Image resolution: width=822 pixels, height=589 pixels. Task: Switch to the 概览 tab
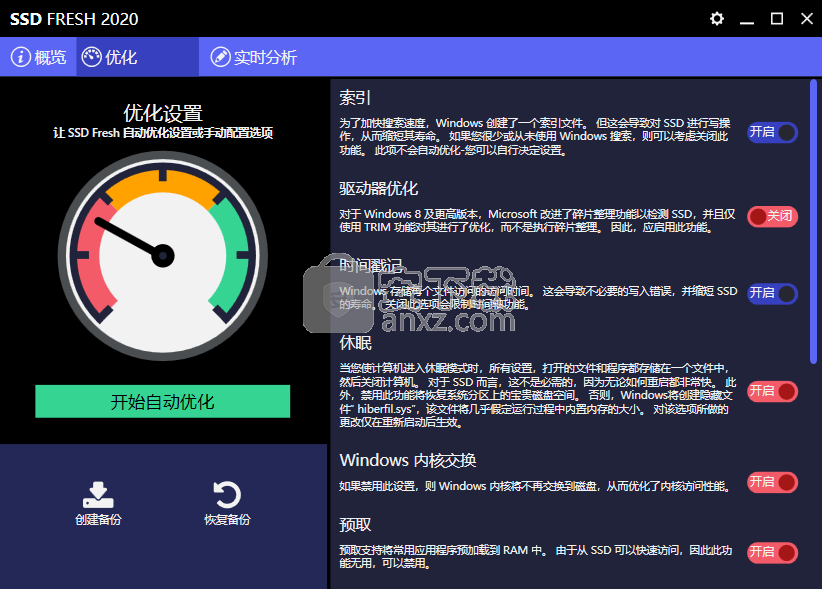38,57
